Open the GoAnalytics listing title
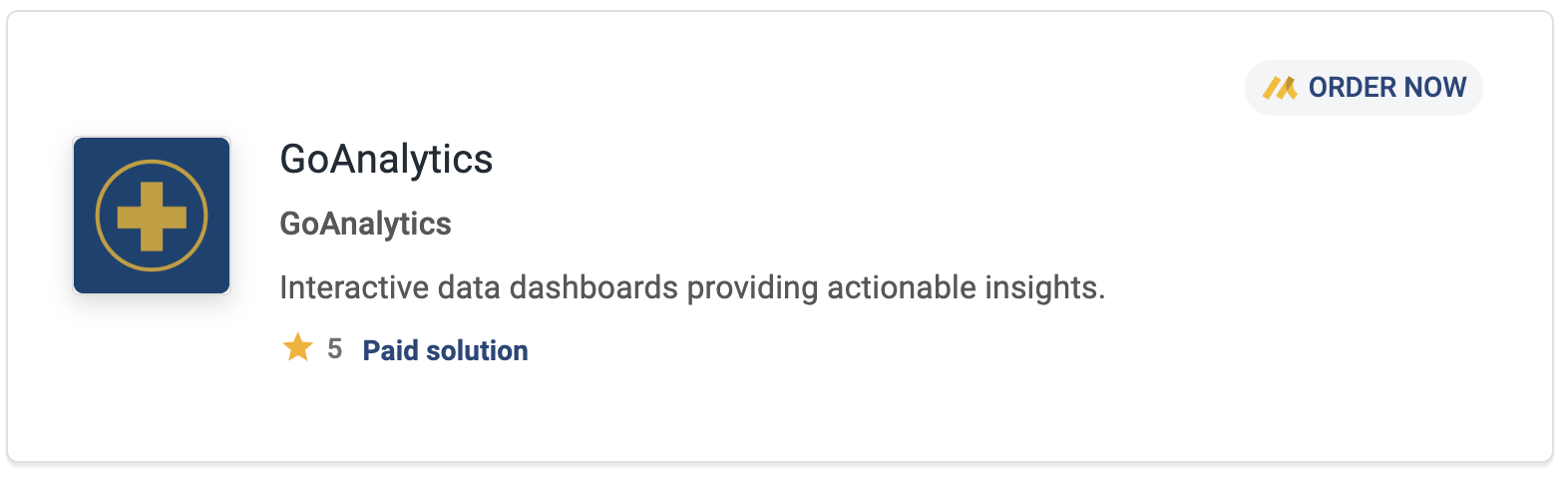The image size is (1568, 479). point(386,160)
